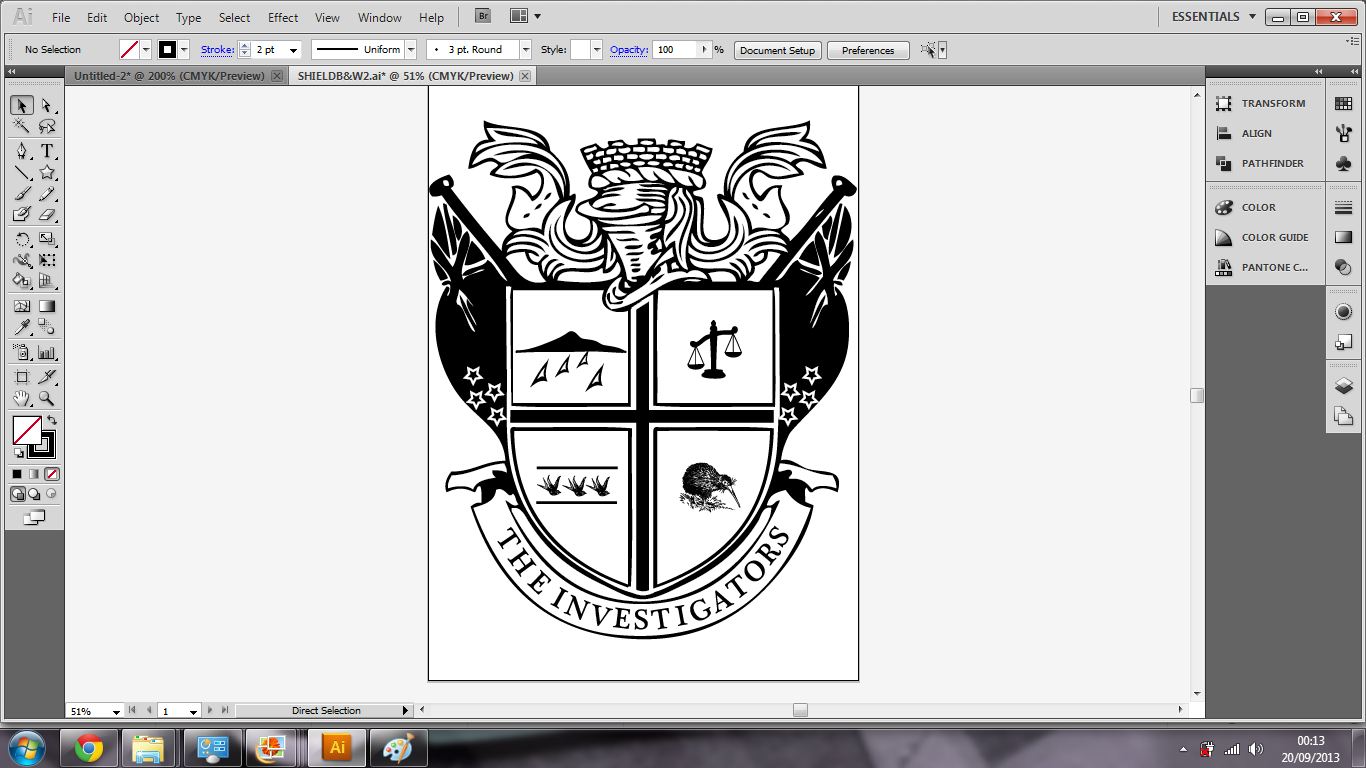This screenshot has width=1366, height=768.
Task: Select the Hand tool
Action: [x=21, y=399]
